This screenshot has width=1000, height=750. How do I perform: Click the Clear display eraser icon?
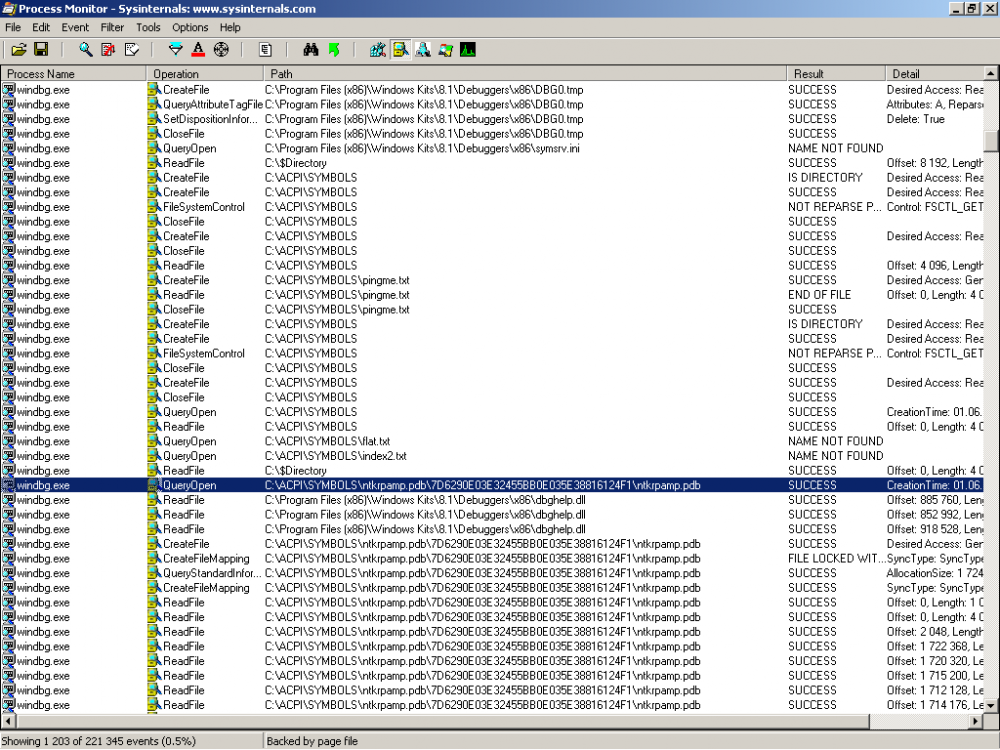pos(131,49)
